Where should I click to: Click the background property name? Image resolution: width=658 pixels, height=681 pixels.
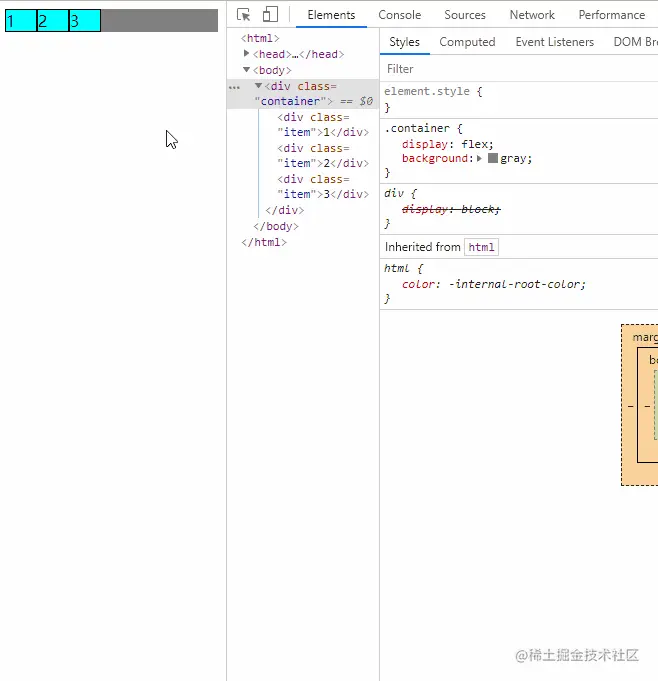(x=435, y=159)
